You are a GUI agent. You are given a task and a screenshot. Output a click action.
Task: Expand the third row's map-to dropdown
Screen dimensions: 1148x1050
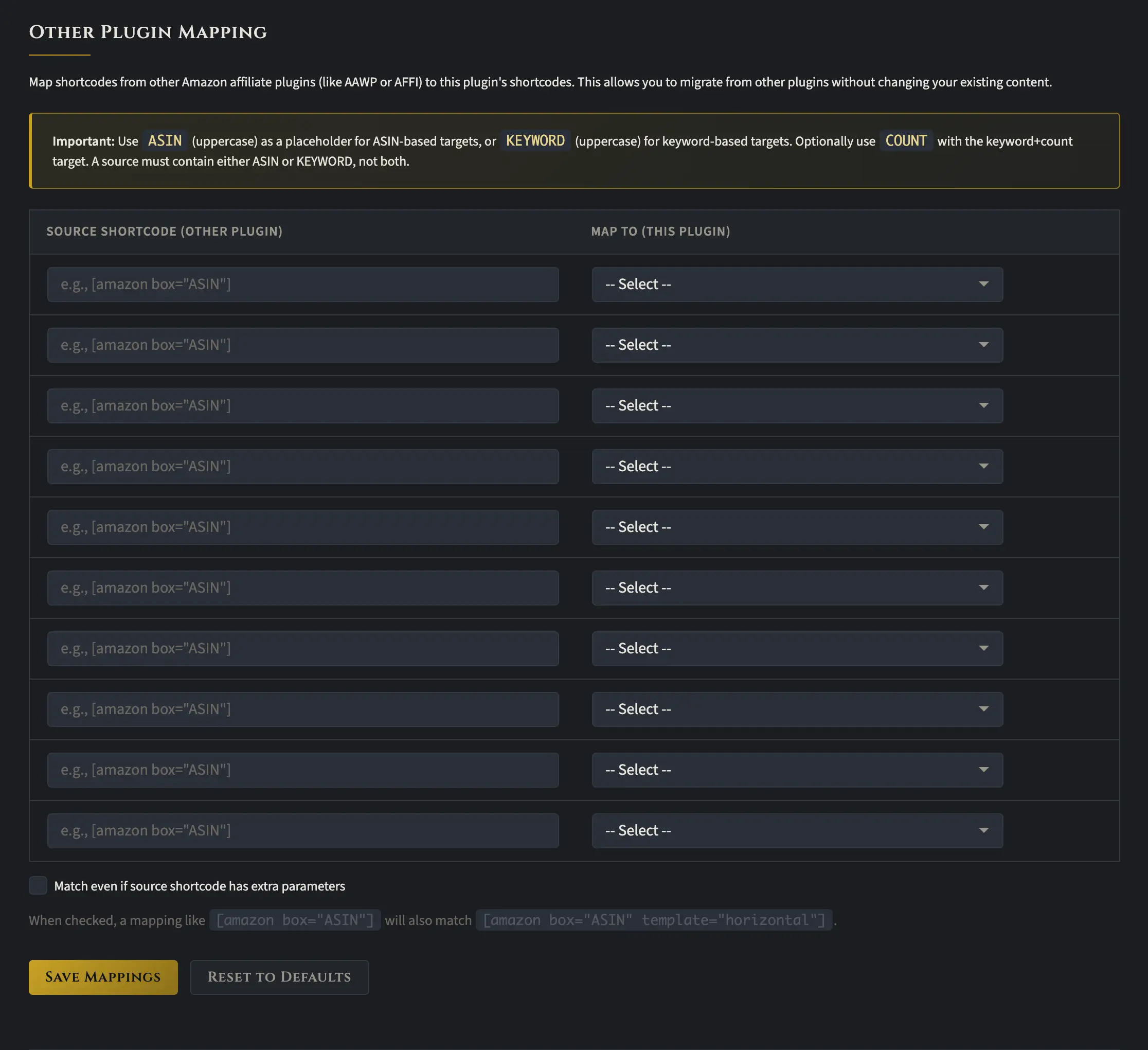click(x=797, y=405)
